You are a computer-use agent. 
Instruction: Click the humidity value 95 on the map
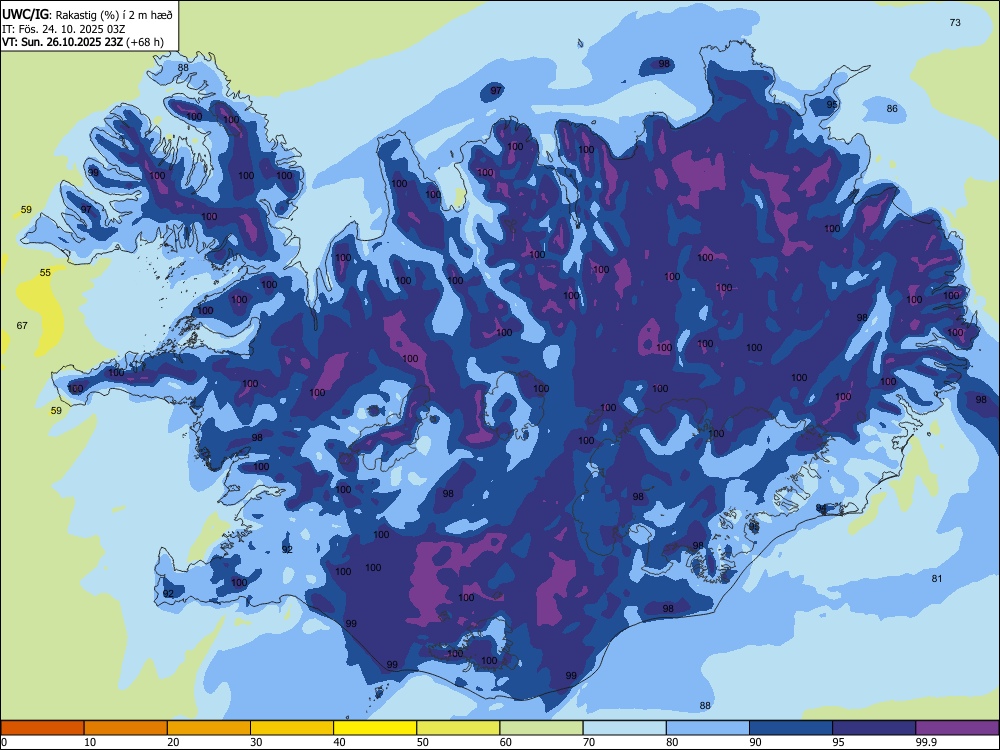(x=832, y=105)
